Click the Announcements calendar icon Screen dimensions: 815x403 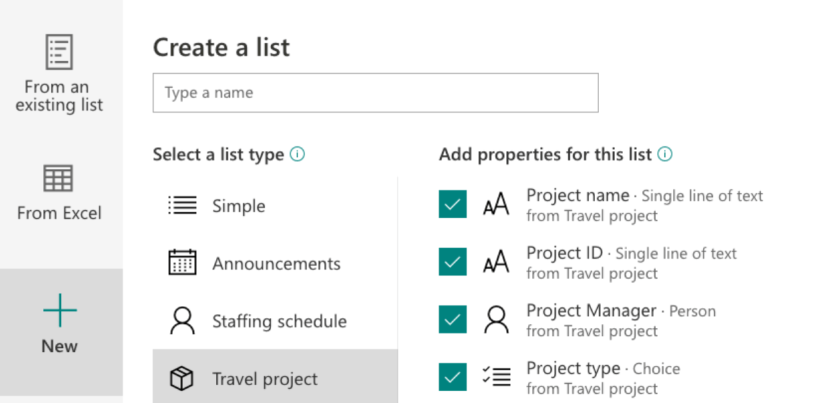point(182,263)
